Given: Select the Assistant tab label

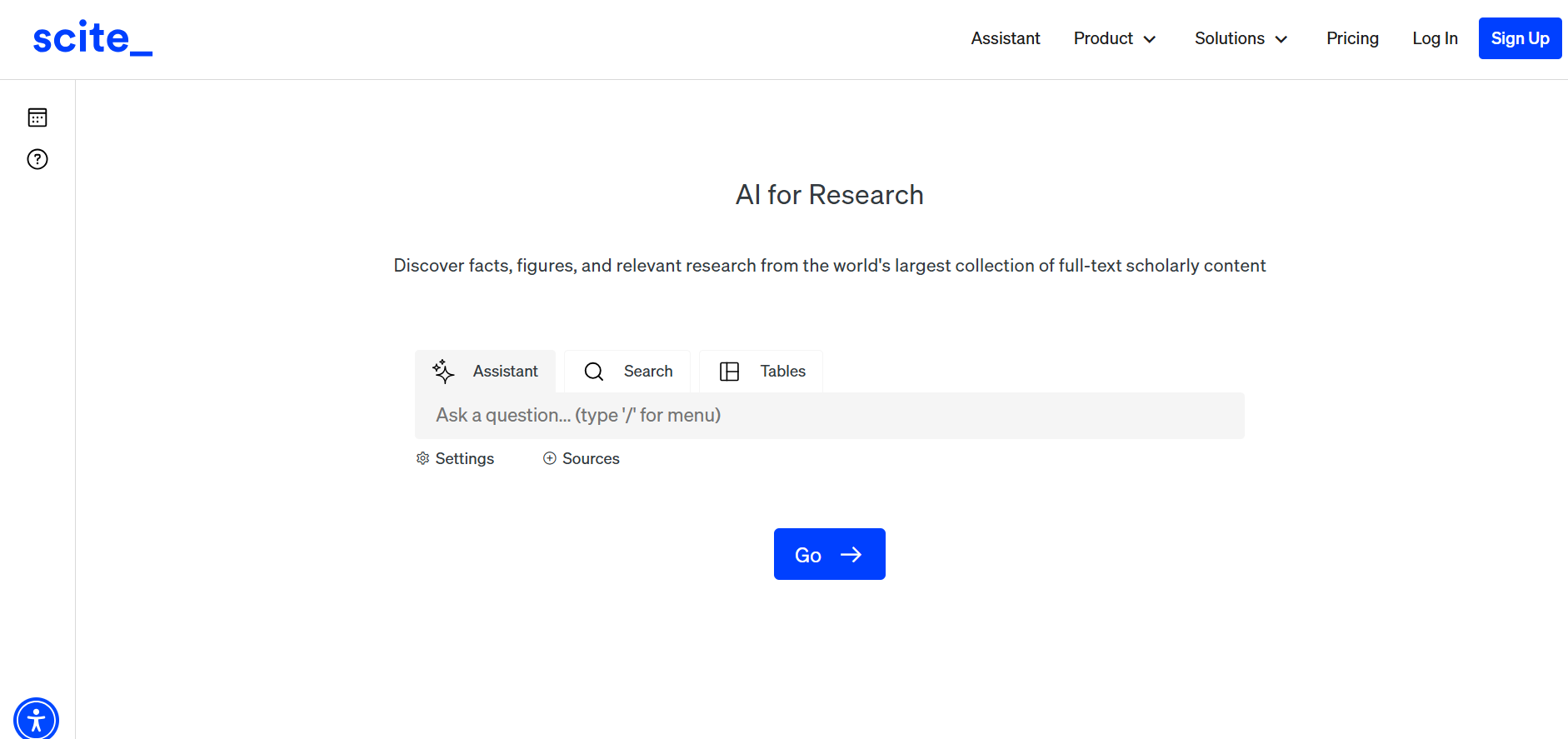Looking at the screenshot, I should click(x=505, y=372).
